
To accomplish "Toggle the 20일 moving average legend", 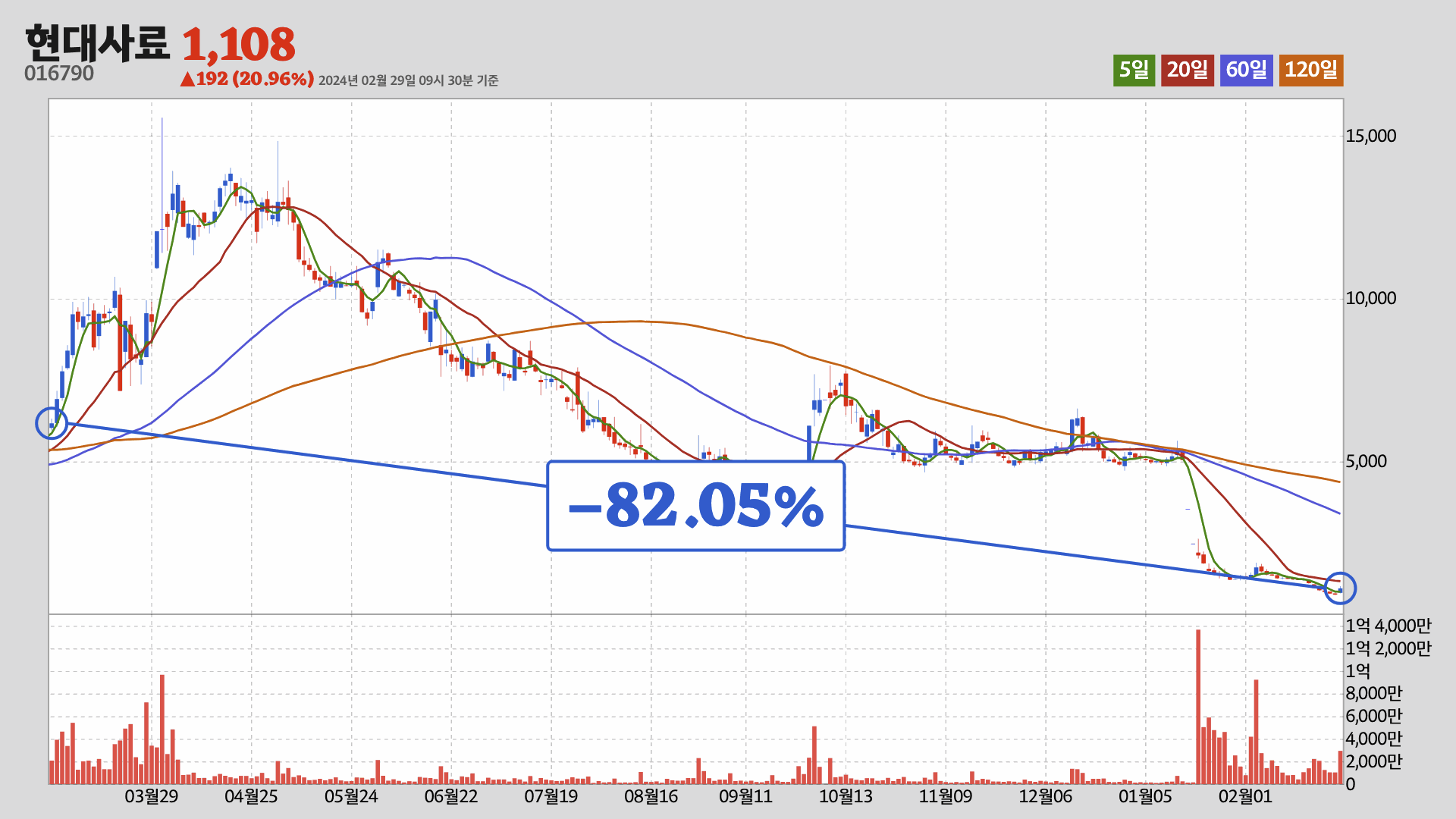I will (1187, 70).
